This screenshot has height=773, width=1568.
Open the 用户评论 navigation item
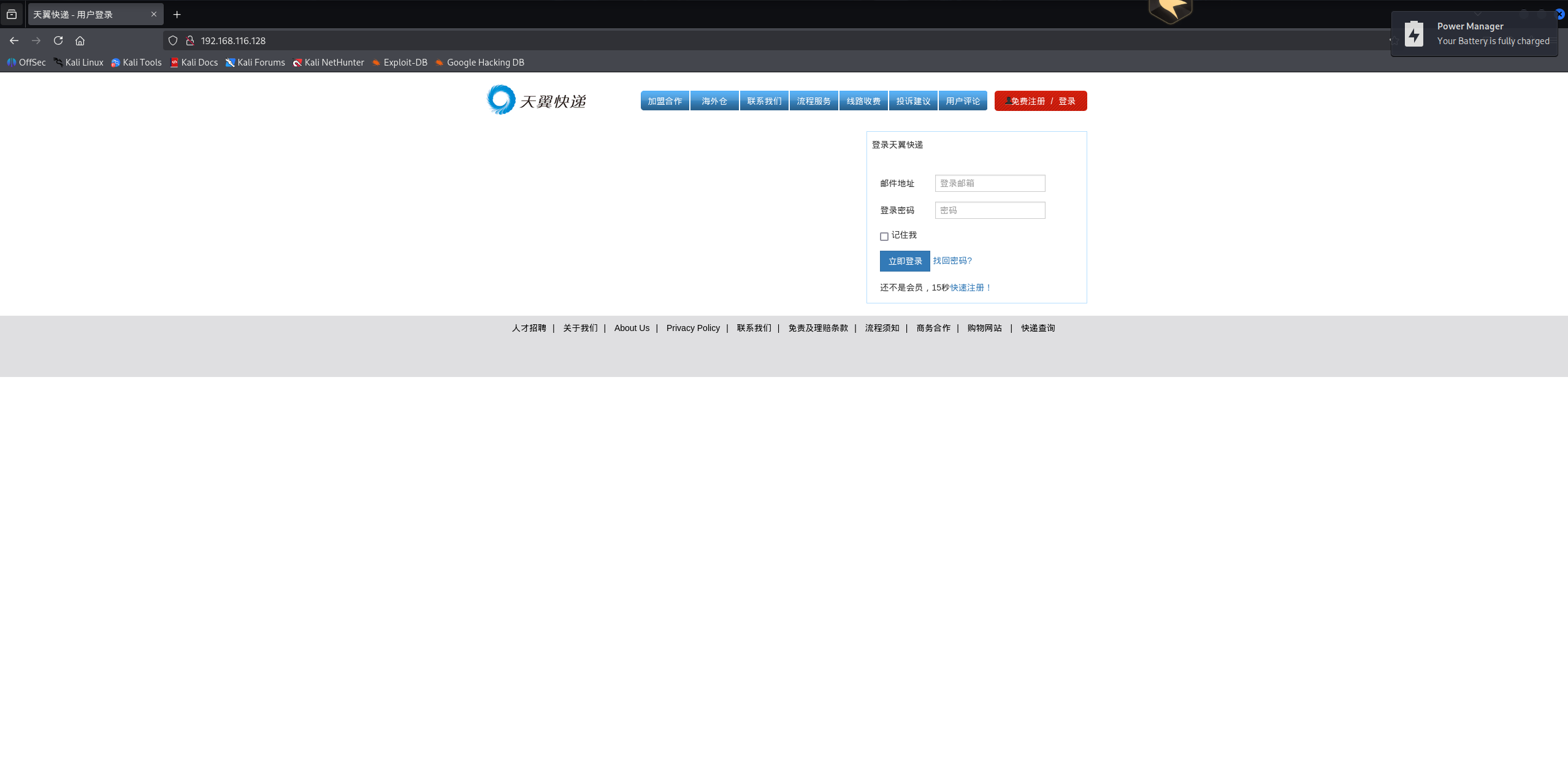coord(962,101)
